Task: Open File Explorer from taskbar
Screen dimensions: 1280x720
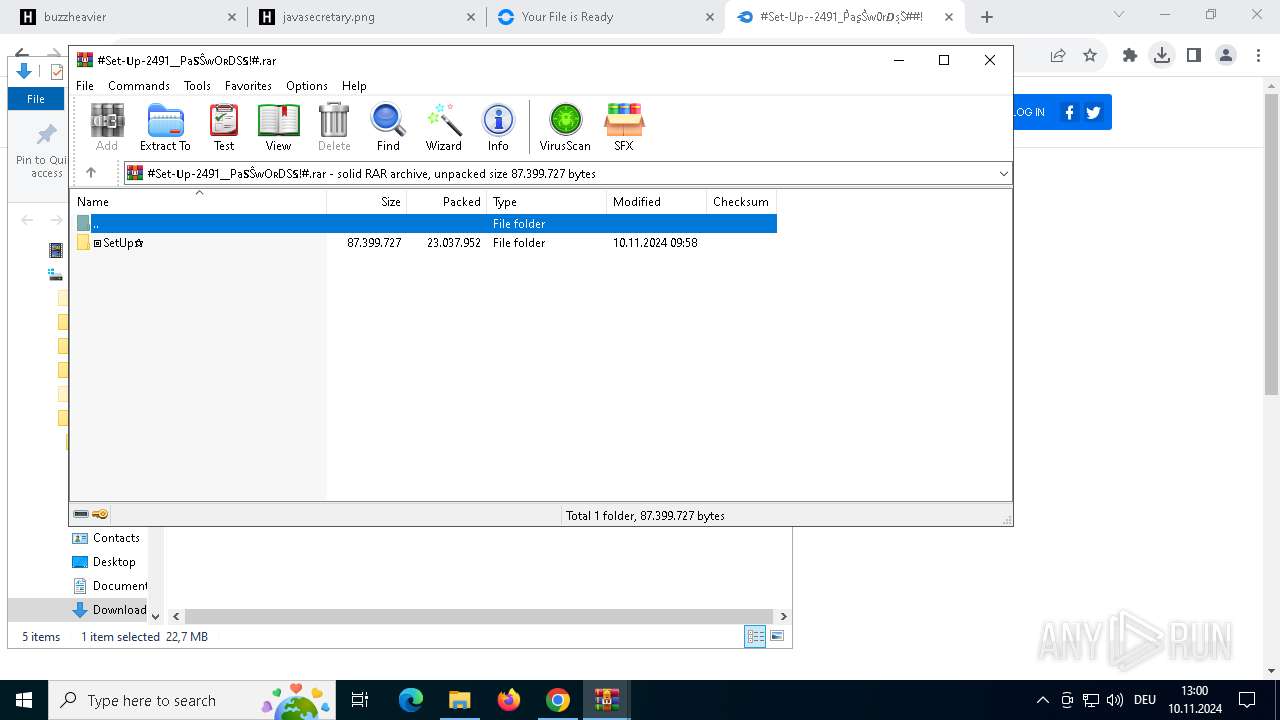Action: click(459, 700)
